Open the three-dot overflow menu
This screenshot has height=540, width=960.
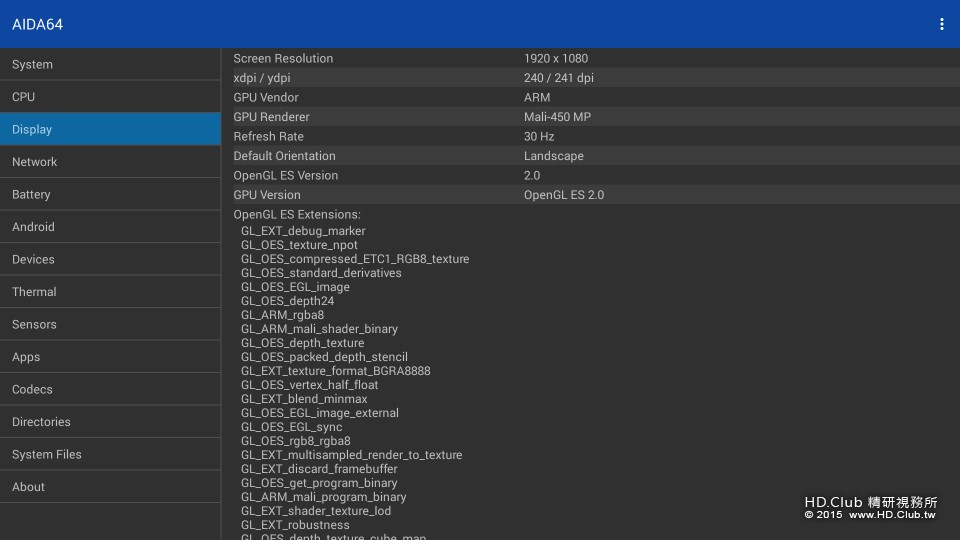941,24
